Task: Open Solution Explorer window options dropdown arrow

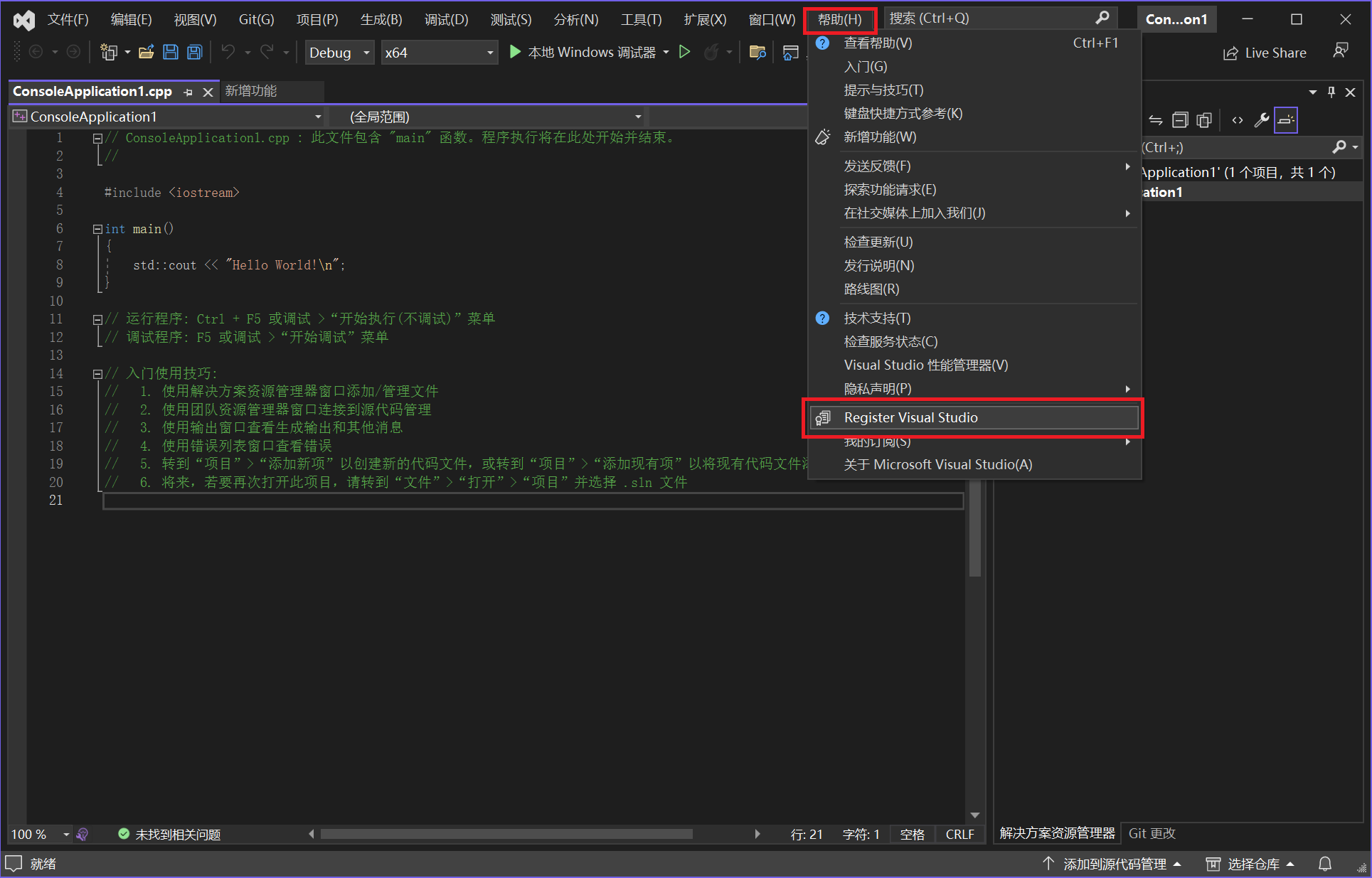Action: point(1313,92)
